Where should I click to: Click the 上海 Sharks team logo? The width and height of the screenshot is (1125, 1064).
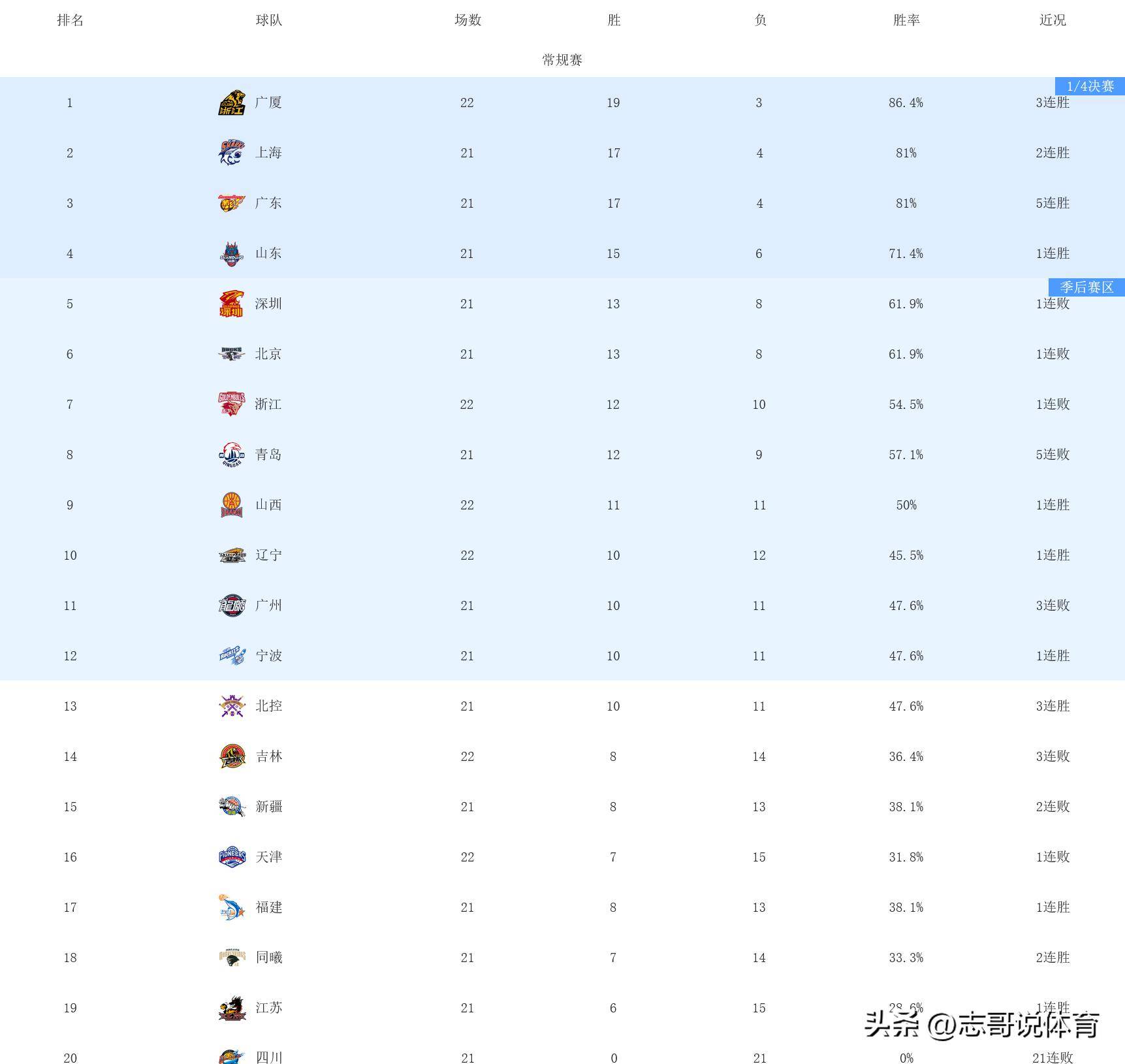pos(231,153)
